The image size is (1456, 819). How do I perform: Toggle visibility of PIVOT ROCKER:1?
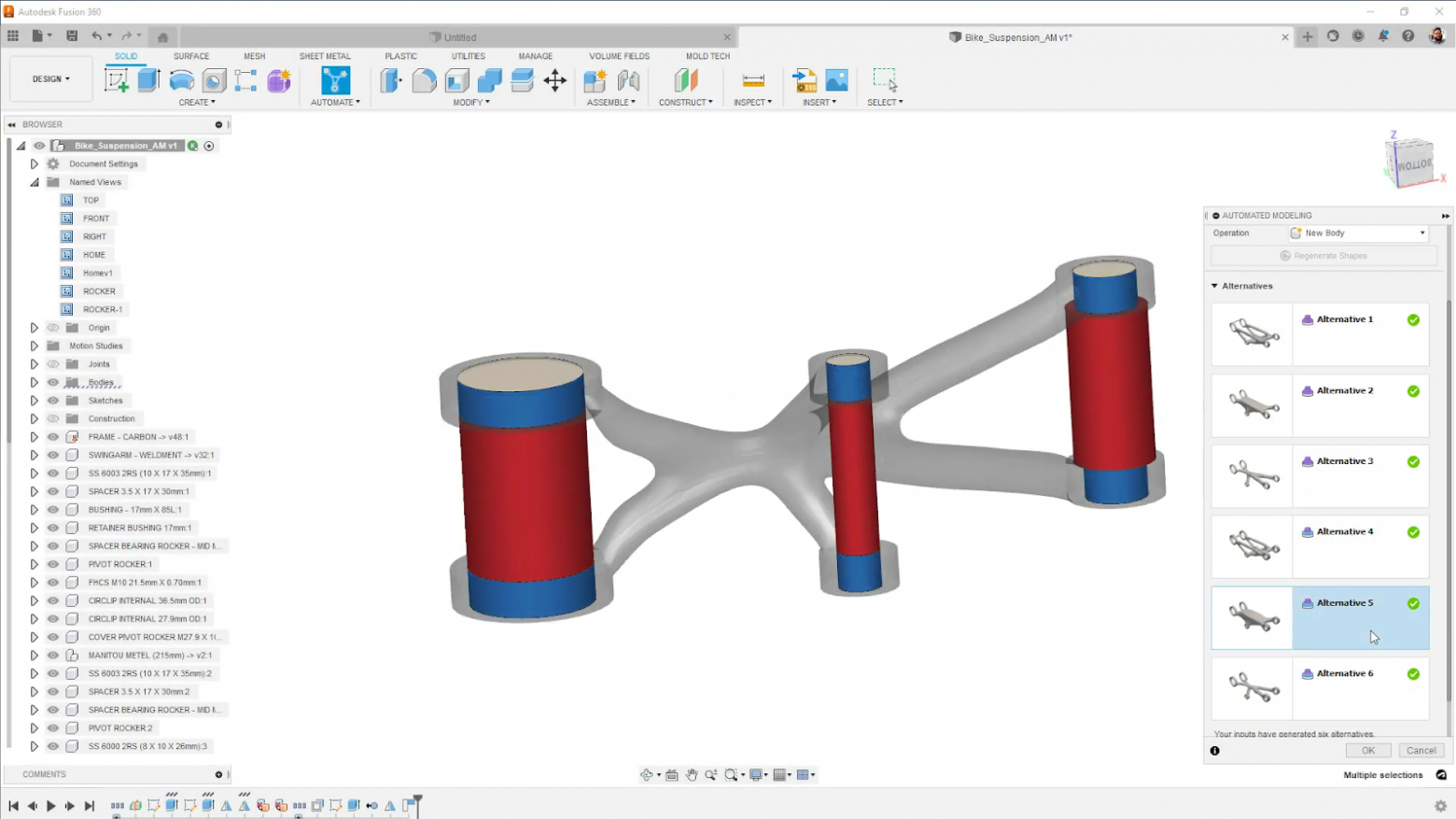click(53, 564)
